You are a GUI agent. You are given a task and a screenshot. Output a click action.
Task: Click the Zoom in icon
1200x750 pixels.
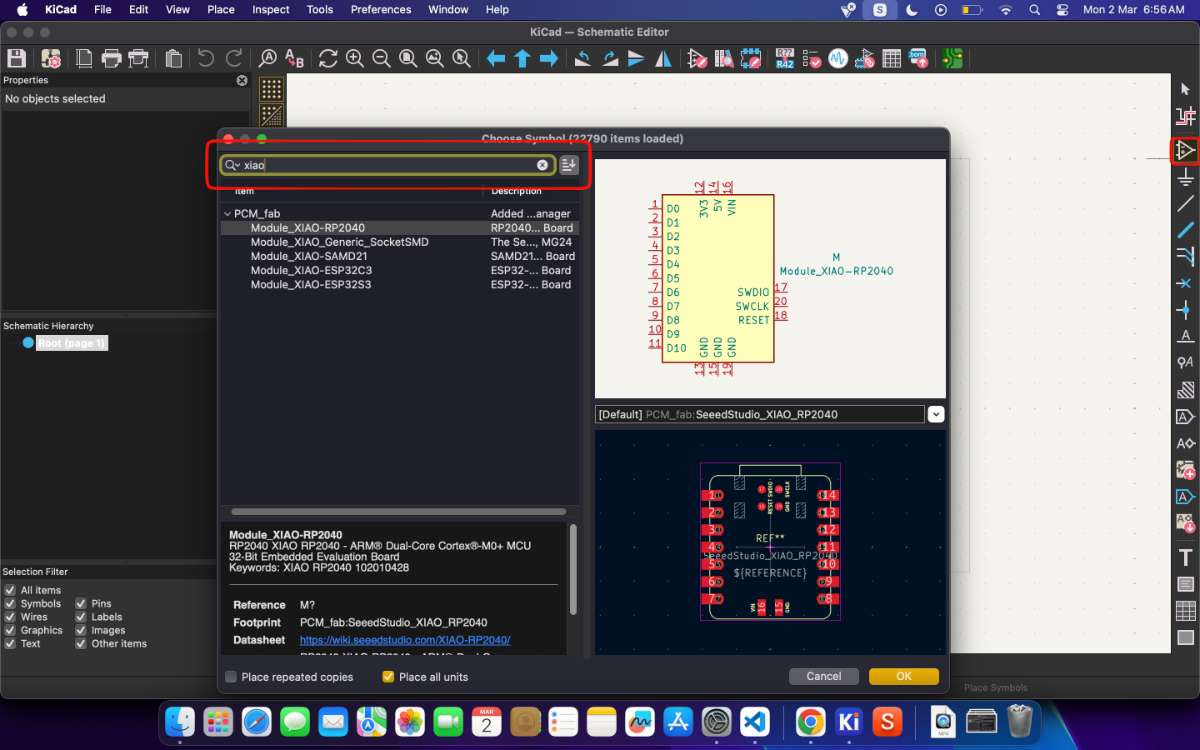(x=355, y=59)
